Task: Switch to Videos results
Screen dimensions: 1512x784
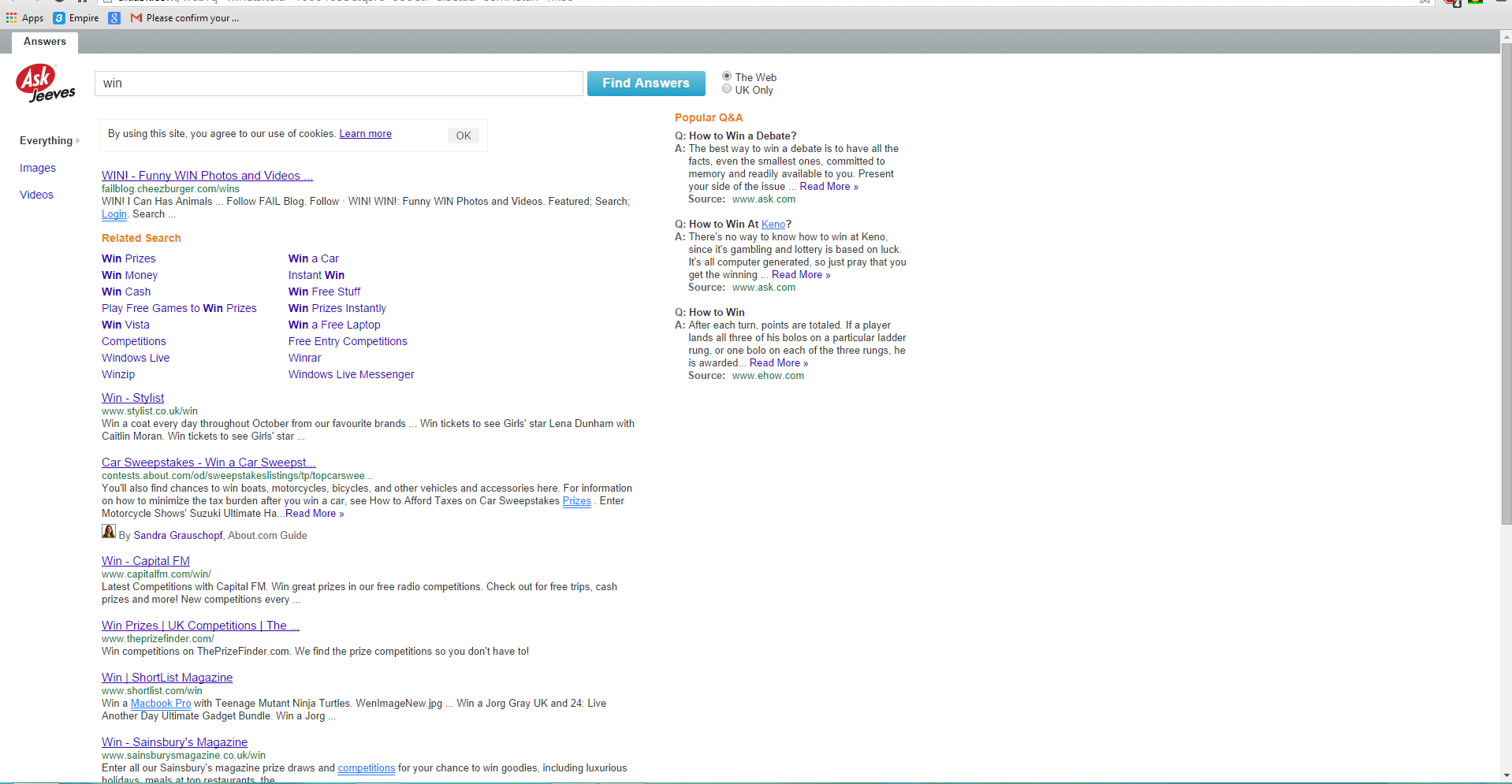Action: click(x=36, y=195)
